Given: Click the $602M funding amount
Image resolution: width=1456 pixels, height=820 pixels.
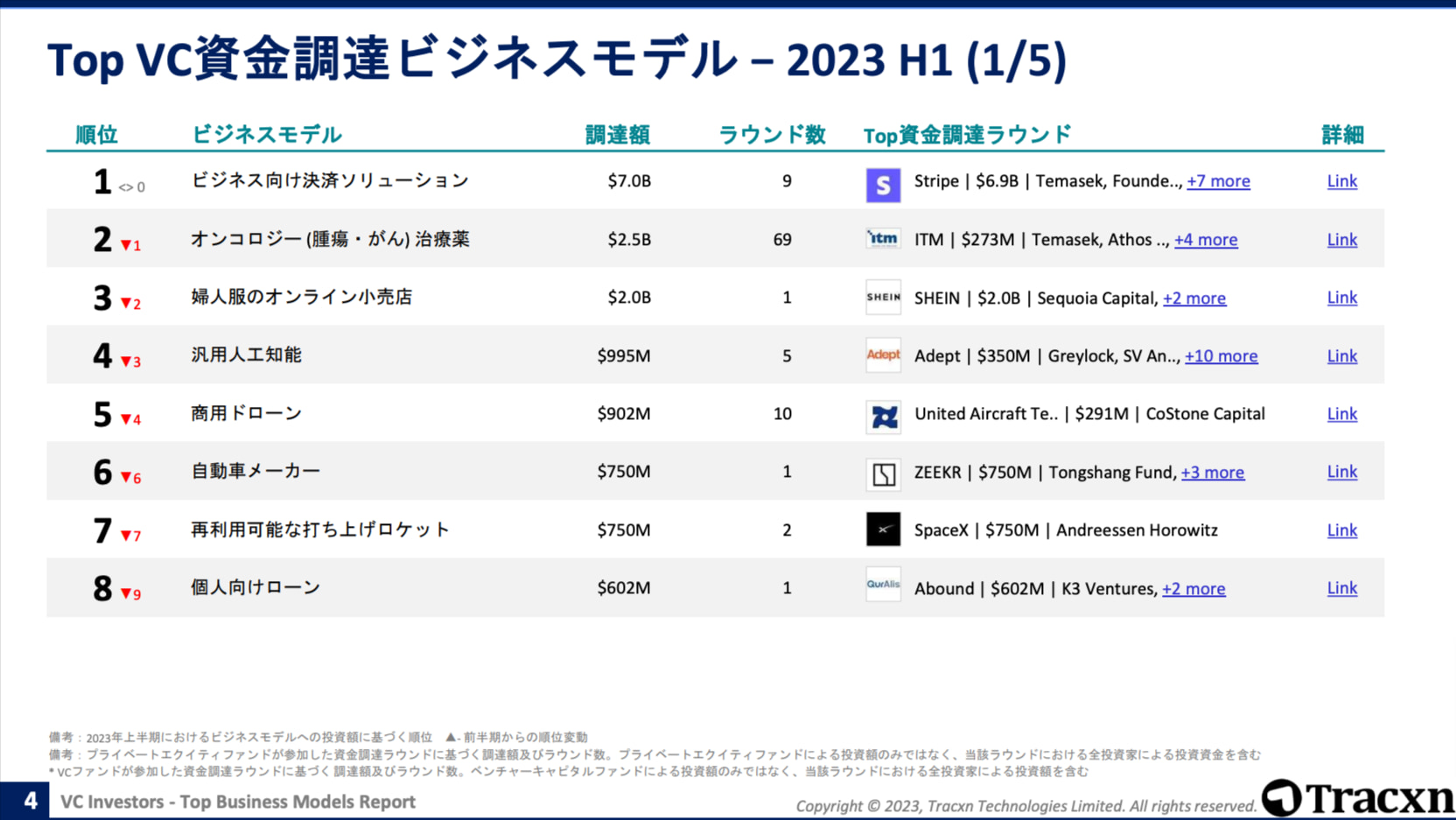Looking at the screenshot, I should coord(624,588).
